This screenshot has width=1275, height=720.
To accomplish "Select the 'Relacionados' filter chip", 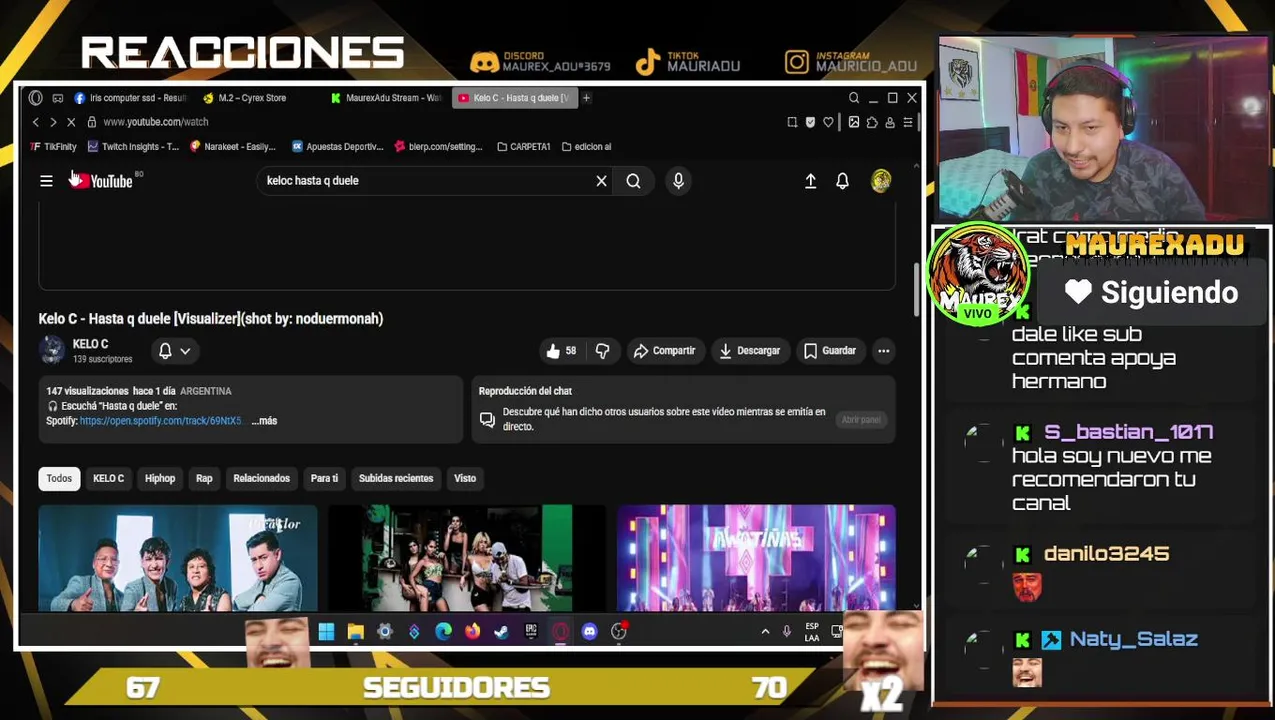I will point(261,478).
